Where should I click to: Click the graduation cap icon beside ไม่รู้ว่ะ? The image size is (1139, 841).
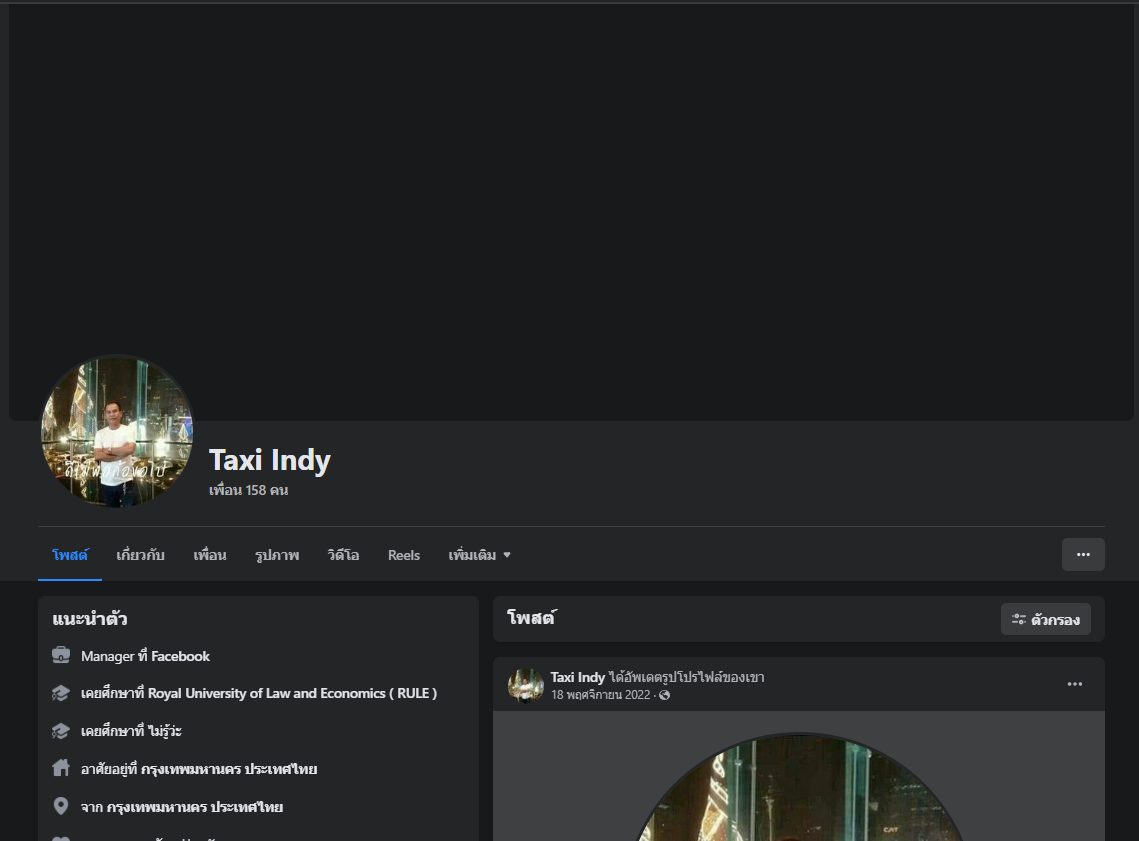(x=61, y=731)
